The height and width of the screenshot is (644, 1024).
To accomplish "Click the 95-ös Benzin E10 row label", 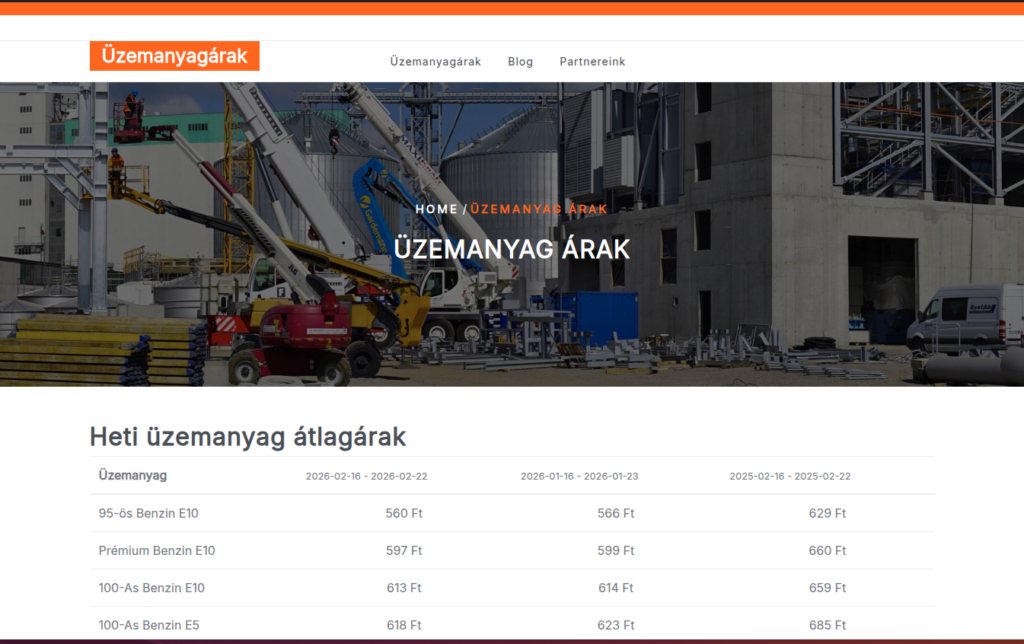I will pyautogui.click(x=148, y=514).
